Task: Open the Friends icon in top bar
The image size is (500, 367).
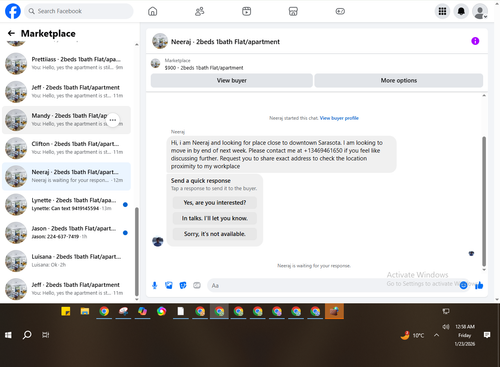Action: point(199,11)
